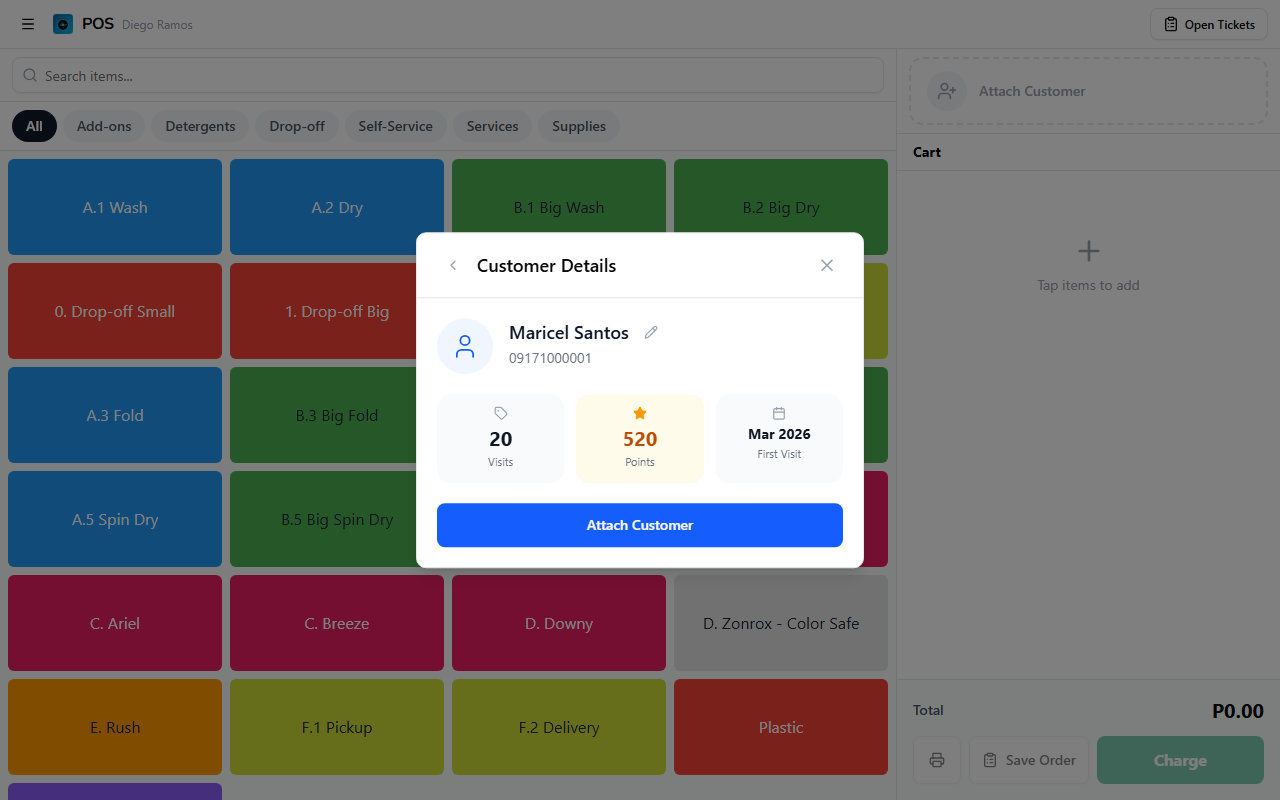Click the printer icon button

pyautogui.click(x=937, y=760)
